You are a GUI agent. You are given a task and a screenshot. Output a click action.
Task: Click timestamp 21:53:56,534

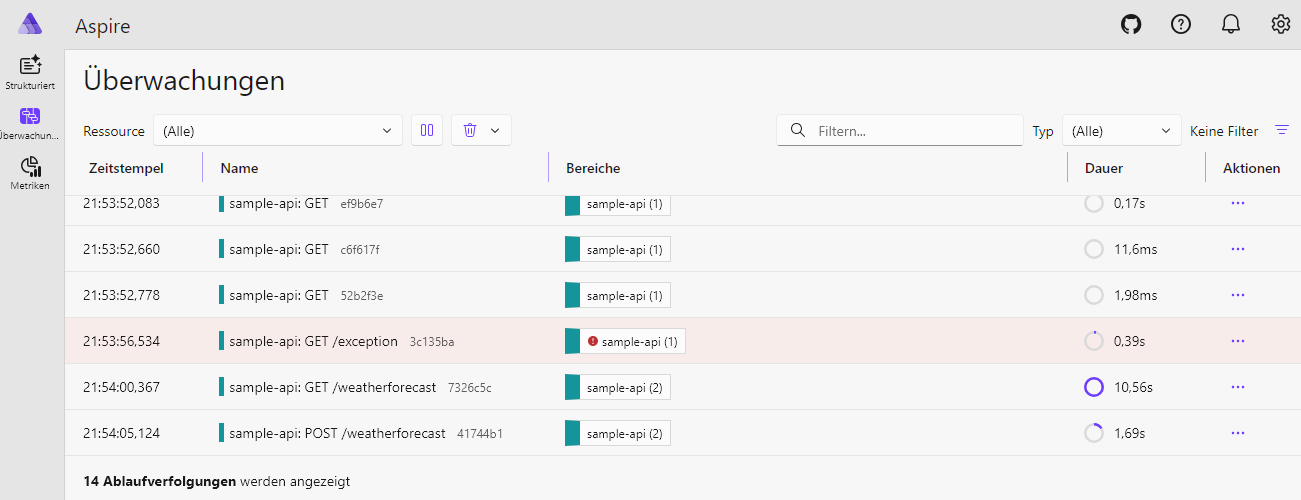point(121,341)
